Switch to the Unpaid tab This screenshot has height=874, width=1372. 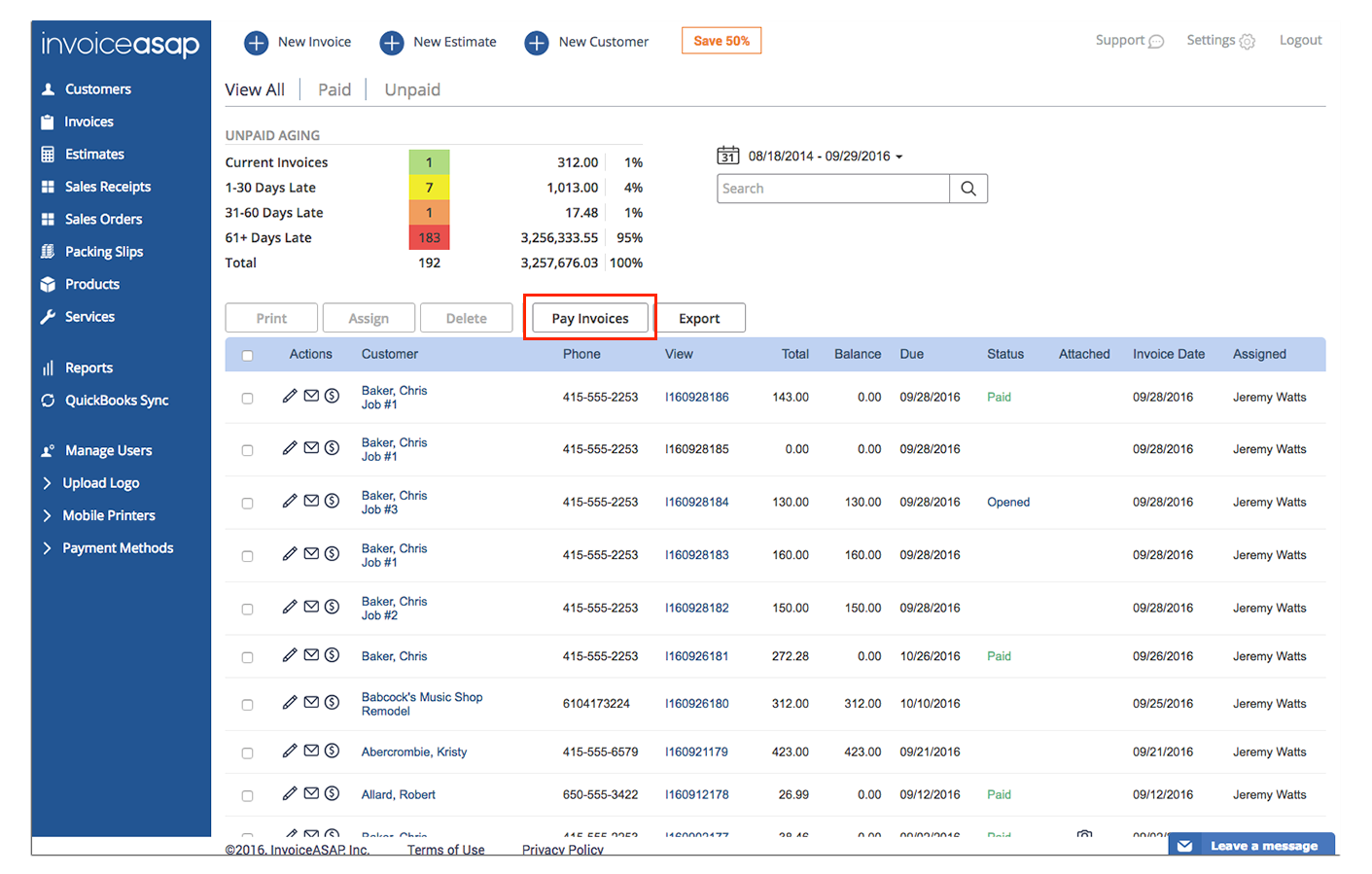point(412,89)
